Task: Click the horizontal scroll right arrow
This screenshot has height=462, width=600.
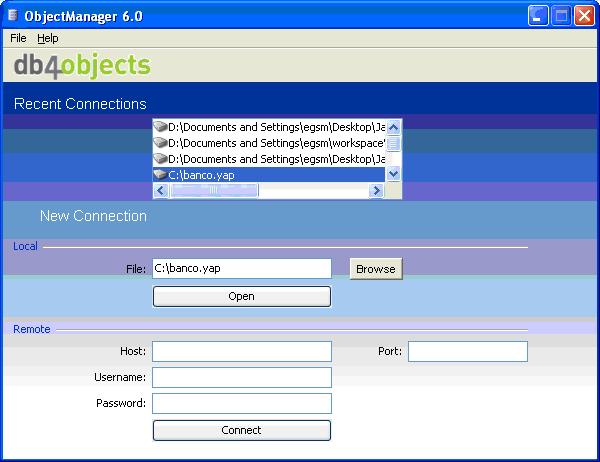Action: [x=377, y=190]
